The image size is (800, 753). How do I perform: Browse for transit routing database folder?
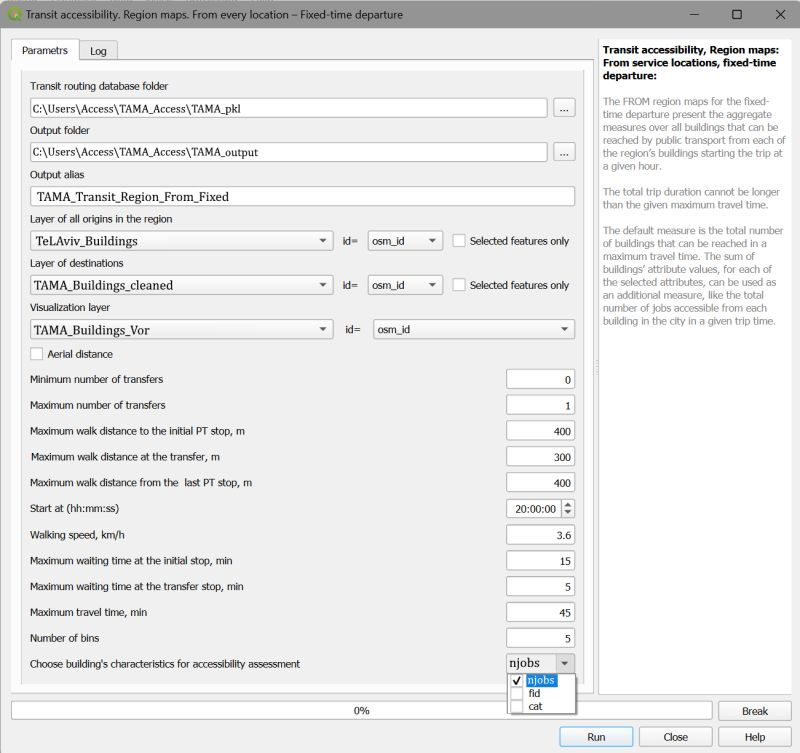[x=564, y=108]
